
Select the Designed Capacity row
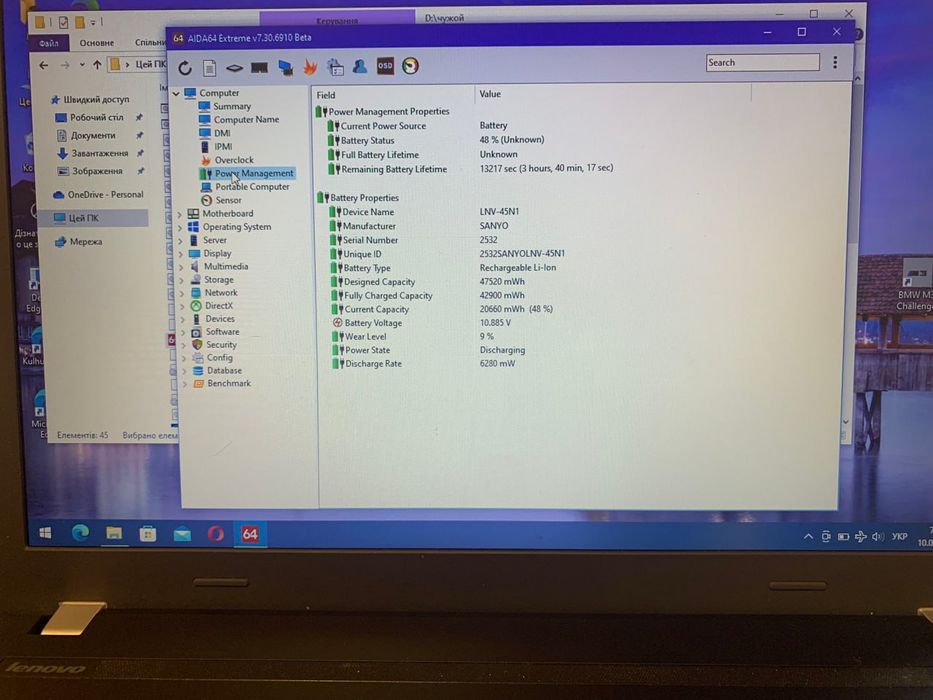[428, 282]
